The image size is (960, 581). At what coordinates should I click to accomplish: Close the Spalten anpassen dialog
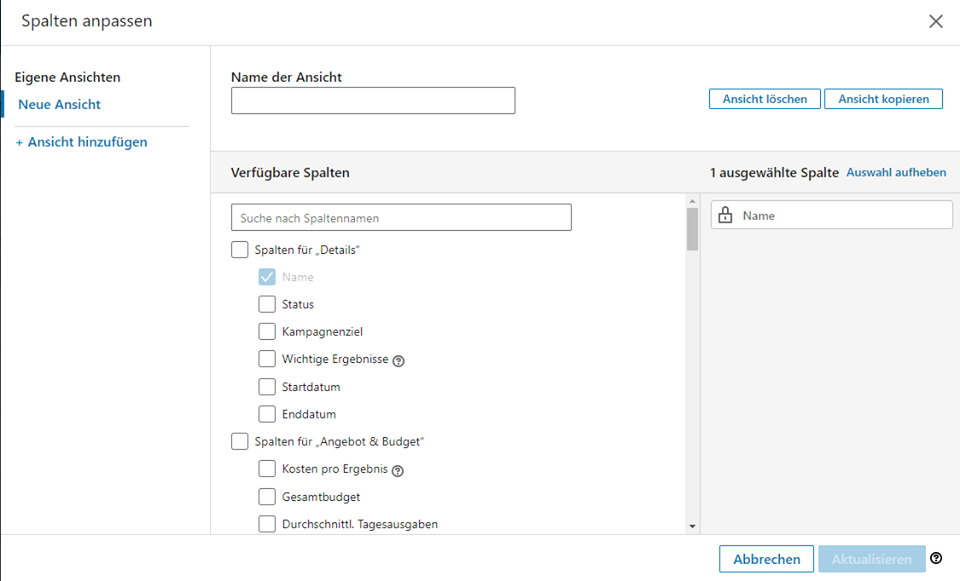[x=936, y=21]
